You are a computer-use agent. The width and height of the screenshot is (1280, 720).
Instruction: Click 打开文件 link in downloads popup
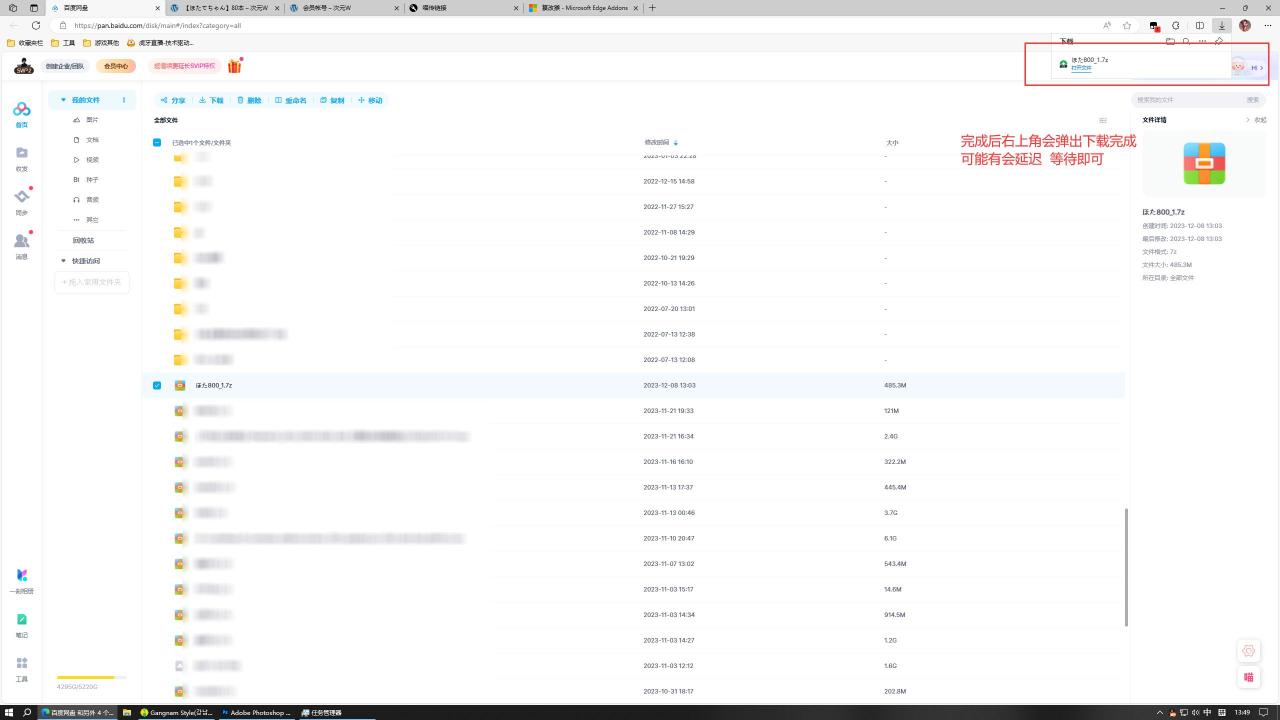pyautogui.click(x=1081, y=68)
